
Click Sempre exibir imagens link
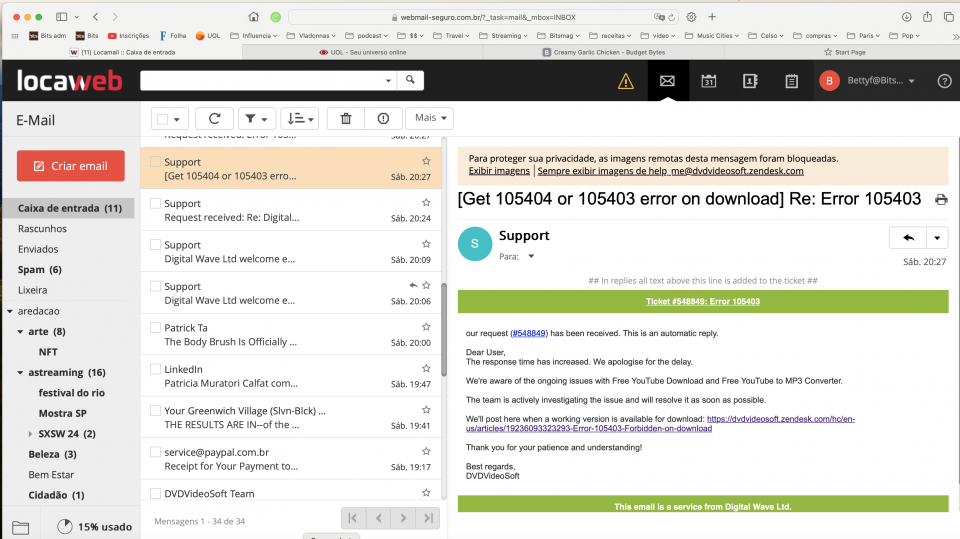pyautogui.click(x=670, y=171)
